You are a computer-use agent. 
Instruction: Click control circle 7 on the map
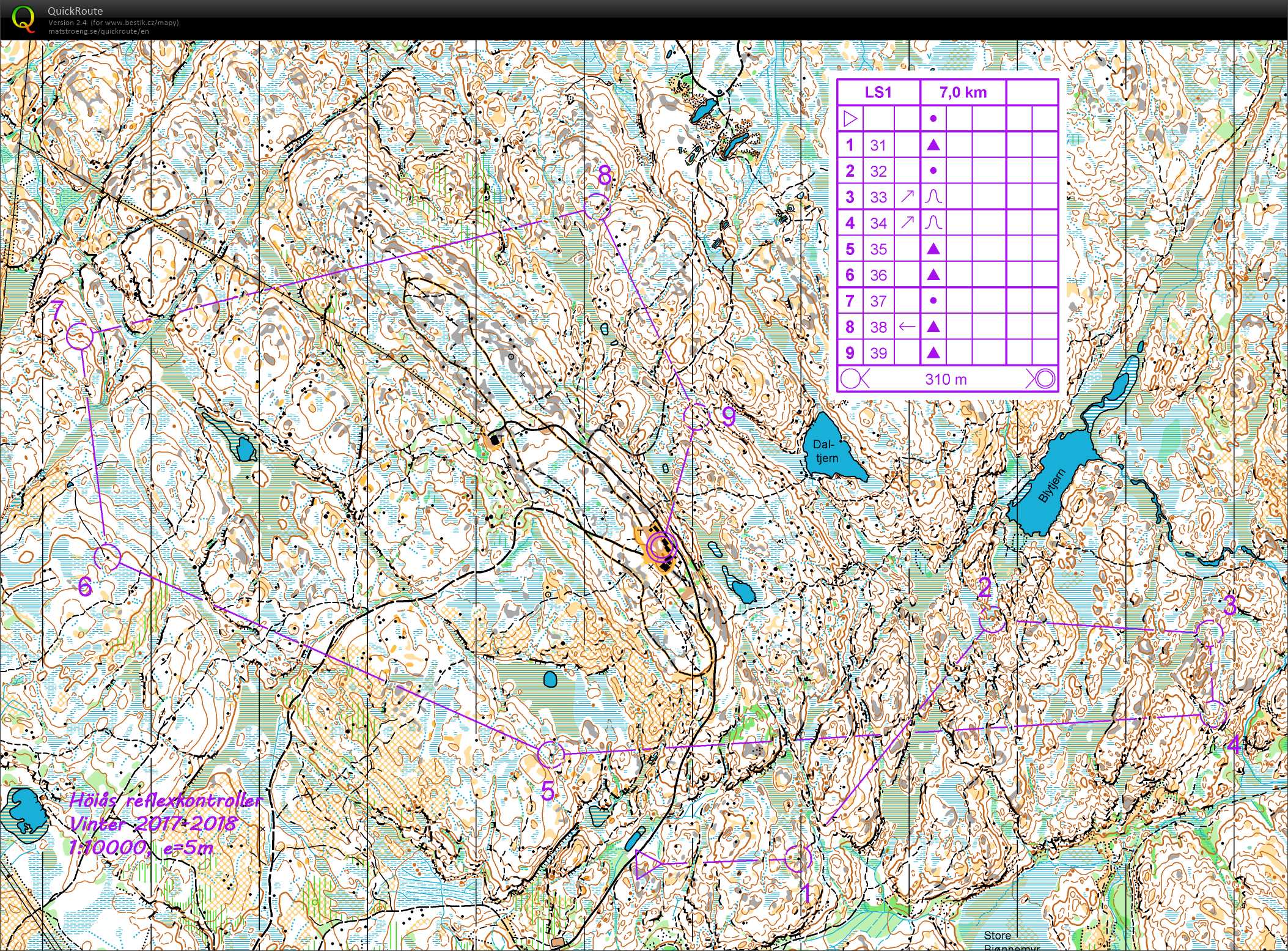(x=79, y=336)
